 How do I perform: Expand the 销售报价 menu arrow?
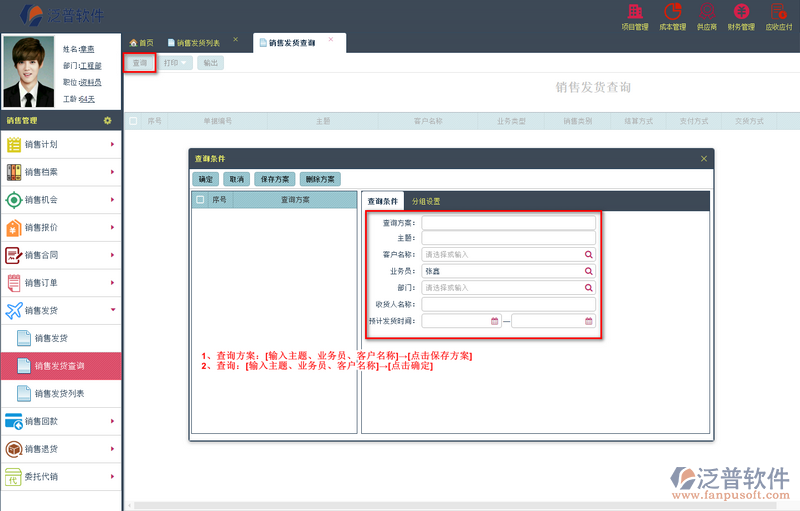112,227
